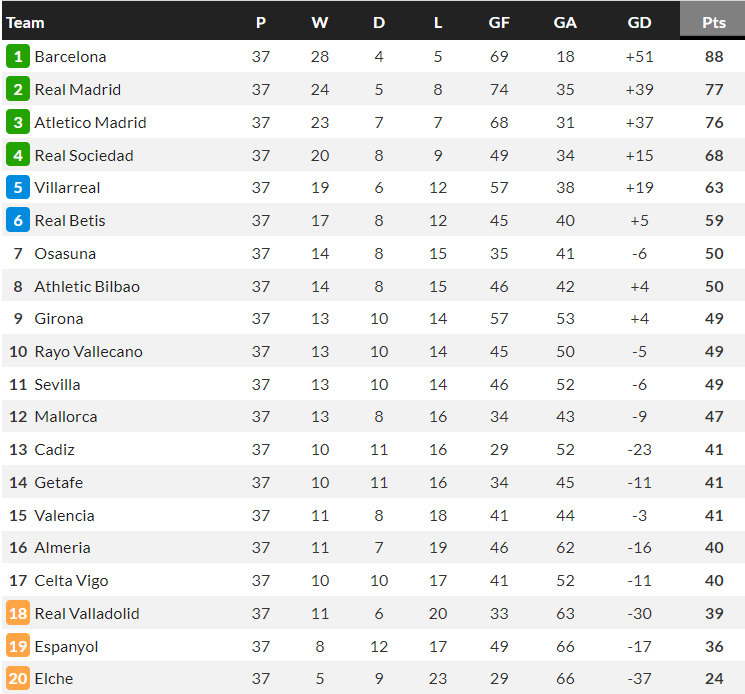
Task: Click the Team column header
Action: tap(25, 22)
